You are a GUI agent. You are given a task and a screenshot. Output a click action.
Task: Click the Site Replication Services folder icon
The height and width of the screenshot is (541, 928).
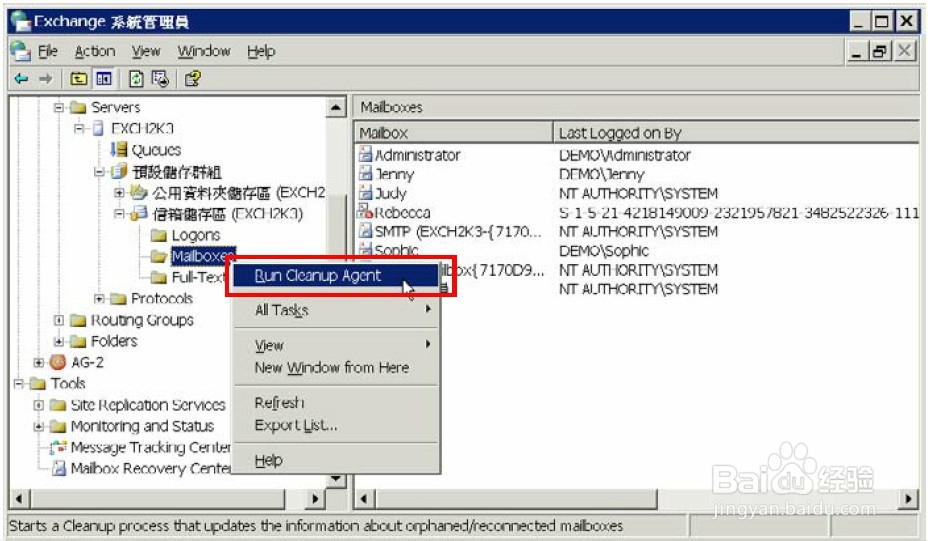pyautogui.click(x=58, y=405)
